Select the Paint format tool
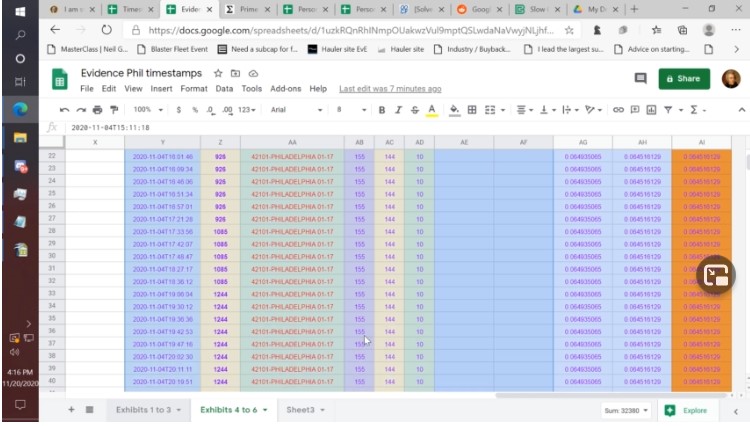This screenshot has width=750, height=426. pyautogui.click(x=114, y=110)
